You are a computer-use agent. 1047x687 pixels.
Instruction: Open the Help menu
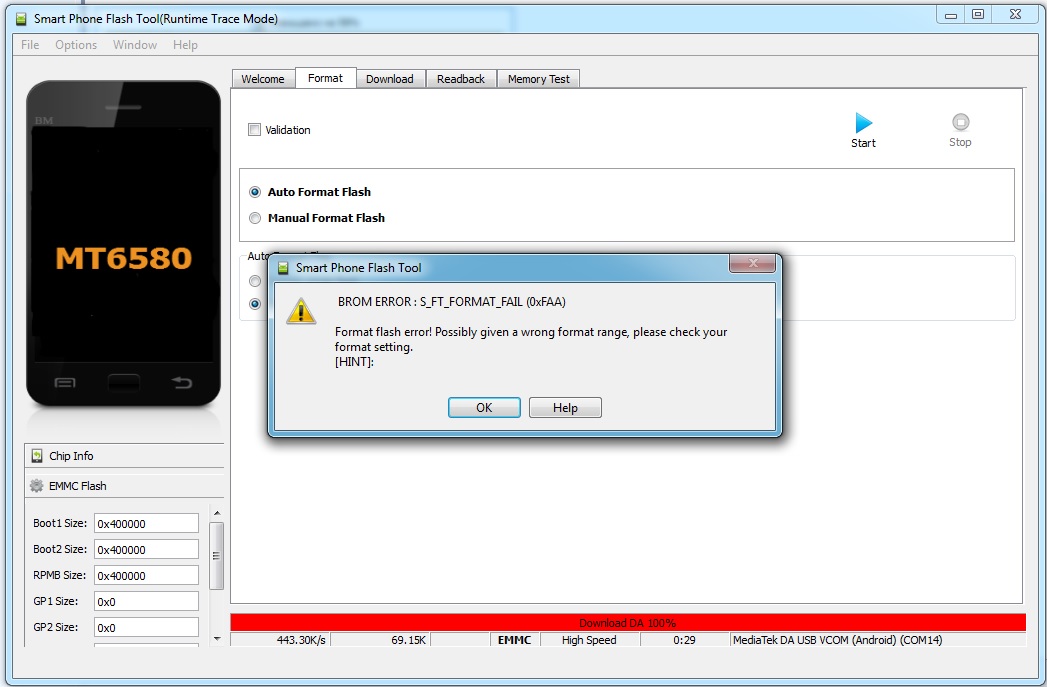[x=185, y=45]
